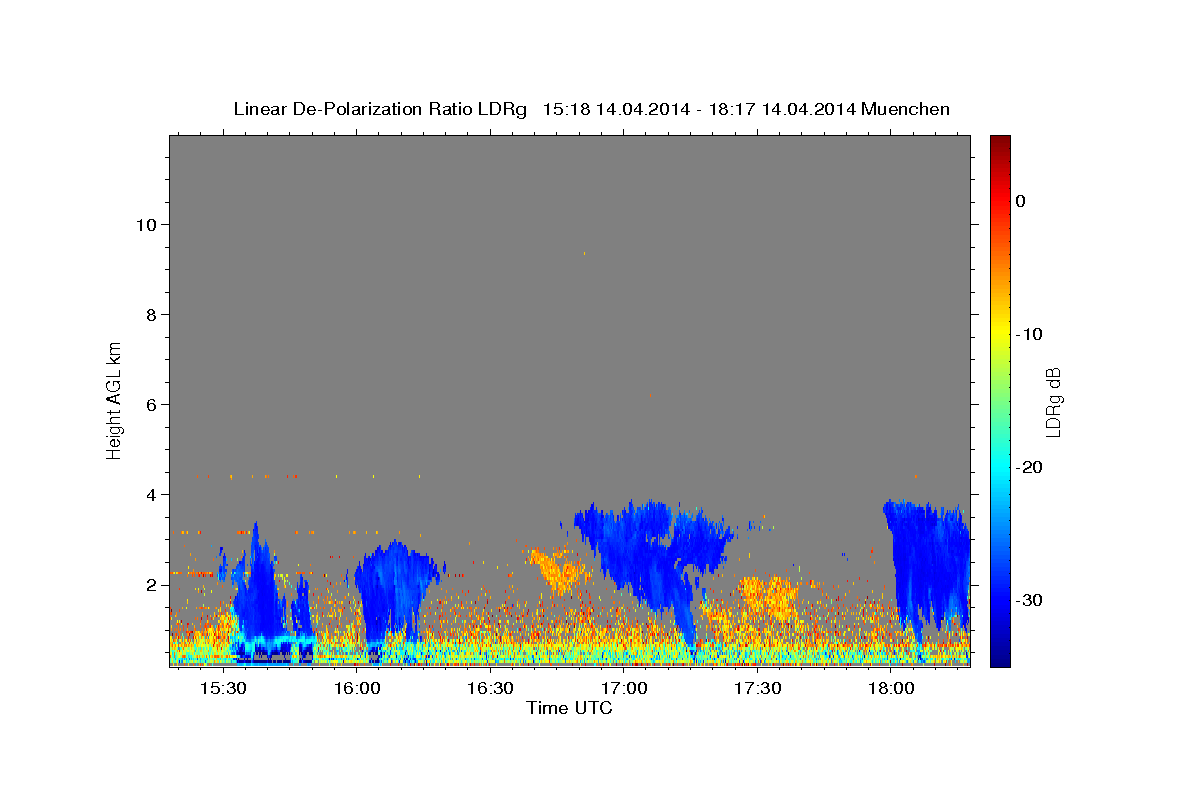Click the dark blue bottom of colorbar
1200x800 pixels.
(1000, 658)
